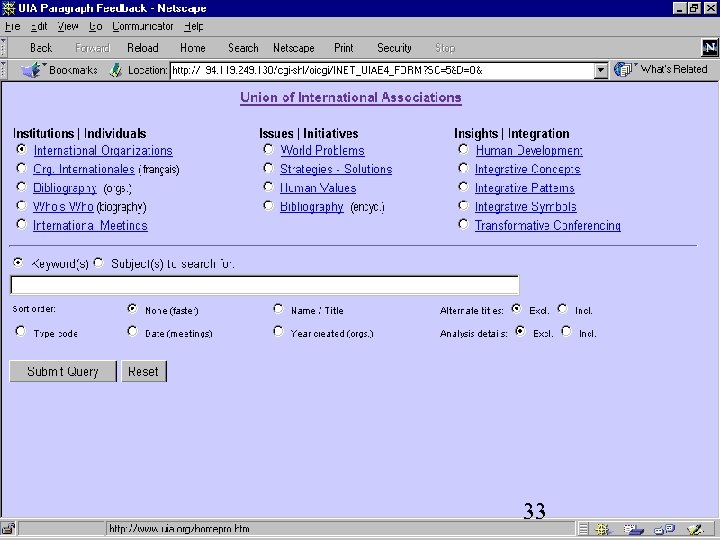Click the keyword search text field
This screenshot has width=720, height=540.
(x=264, y=285)
